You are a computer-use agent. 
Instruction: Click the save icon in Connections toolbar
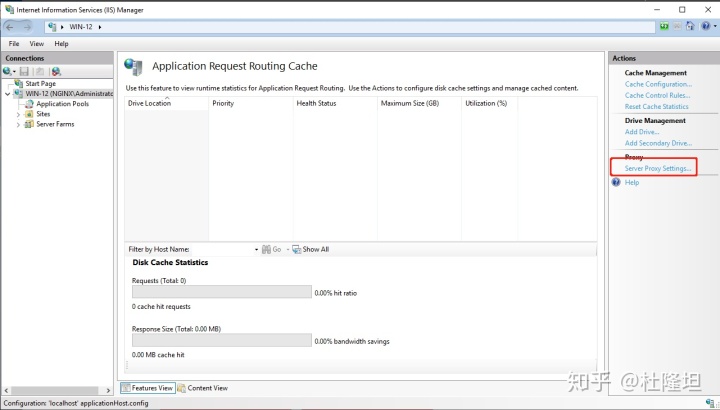pyautogui.click(x=24, y=71)
